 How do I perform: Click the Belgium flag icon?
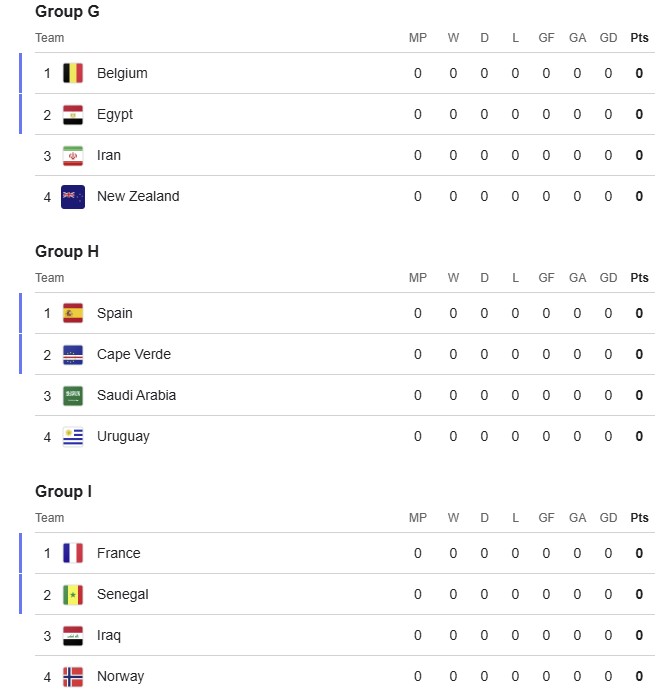(73, 73)
